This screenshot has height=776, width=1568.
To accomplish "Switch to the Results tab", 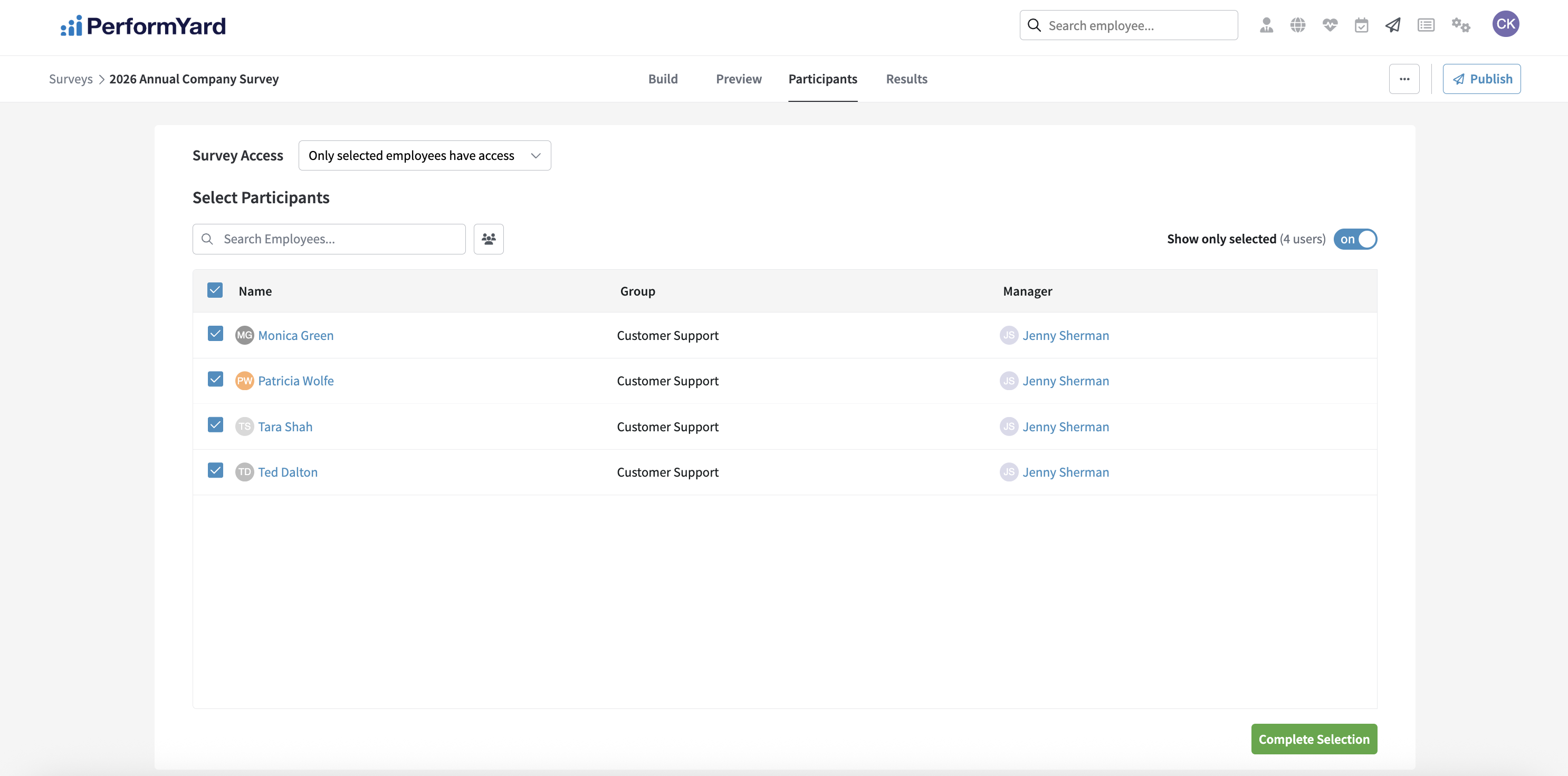I will click(906, 79).
